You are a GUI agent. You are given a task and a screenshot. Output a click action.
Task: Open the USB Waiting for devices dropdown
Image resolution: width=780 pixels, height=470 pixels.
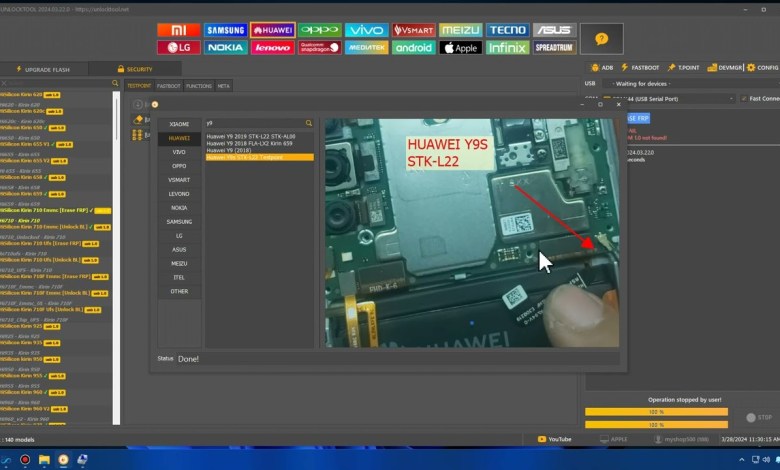pyautogui.click(x=691, y=84)
